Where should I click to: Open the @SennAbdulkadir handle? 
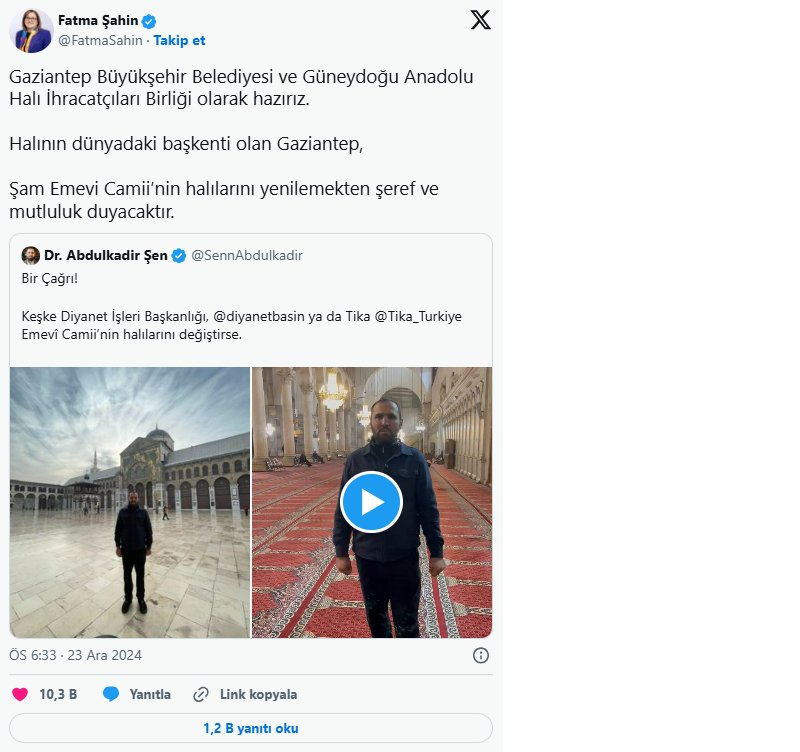246,256
